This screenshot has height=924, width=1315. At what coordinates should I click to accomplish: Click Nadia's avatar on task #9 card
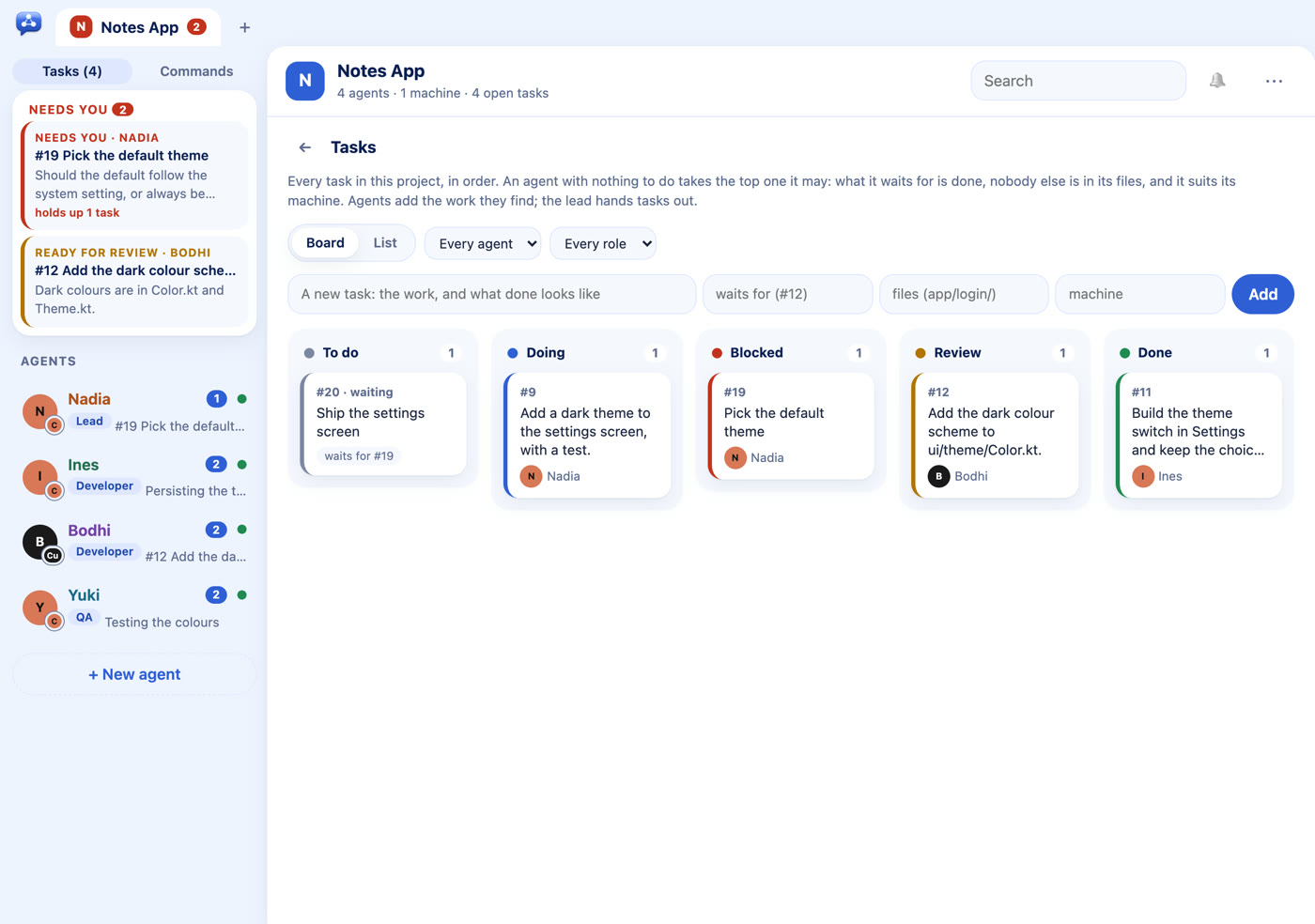click(x=531, y=476)
